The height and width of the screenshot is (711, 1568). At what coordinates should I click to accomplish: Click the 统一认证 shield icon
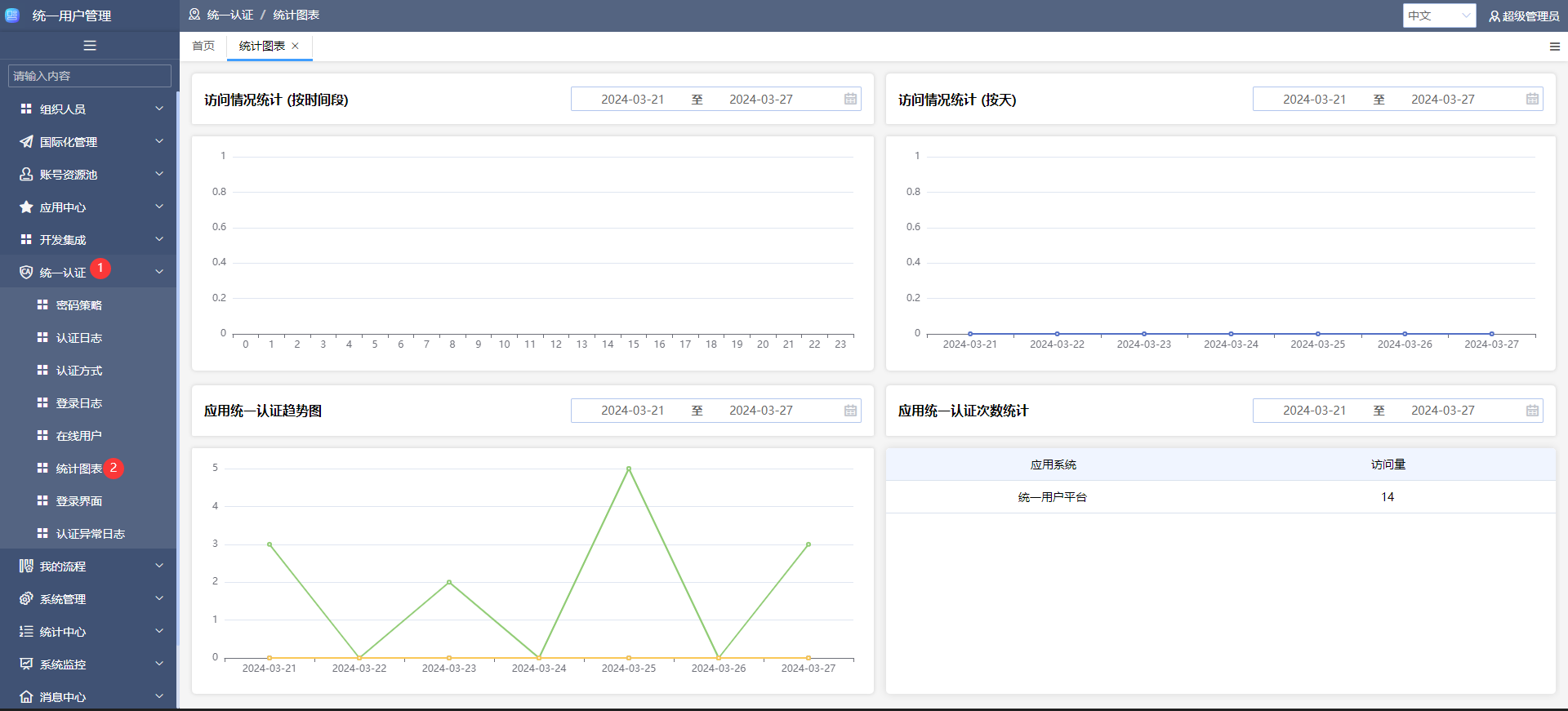tap(26, 272)
